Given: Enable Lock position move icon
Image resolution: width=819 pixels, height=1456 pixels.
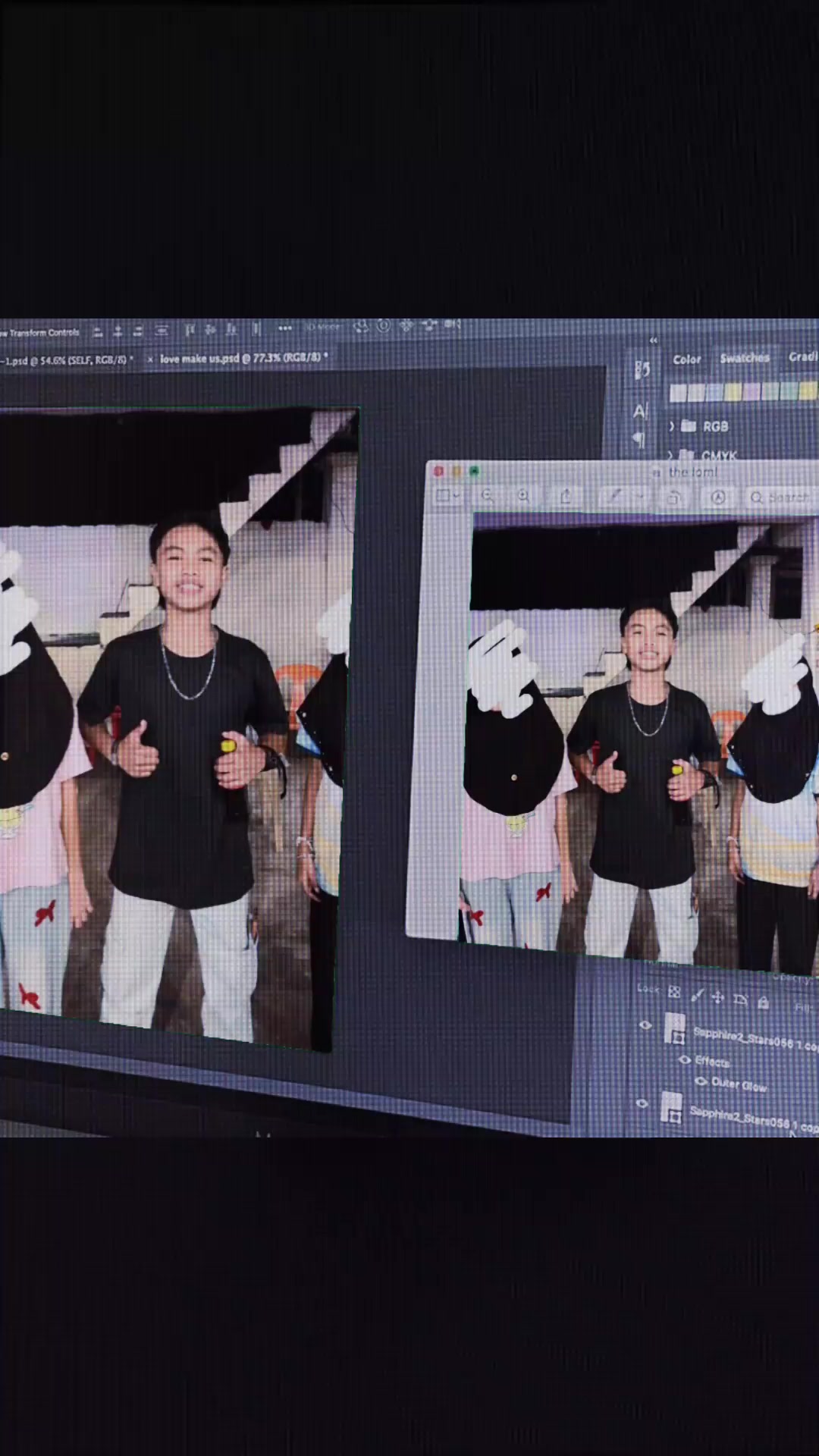Looking at the screenshot, I should (x=718, y=997).
